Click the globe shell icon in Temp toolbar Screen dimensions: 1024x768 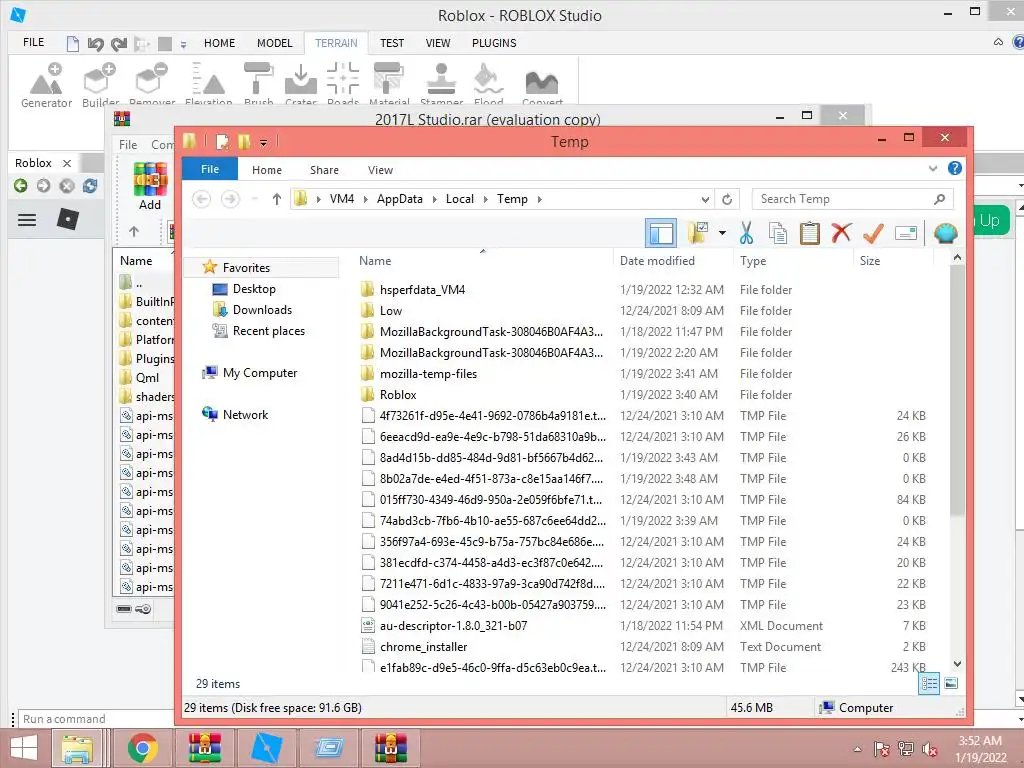point(946,233)
